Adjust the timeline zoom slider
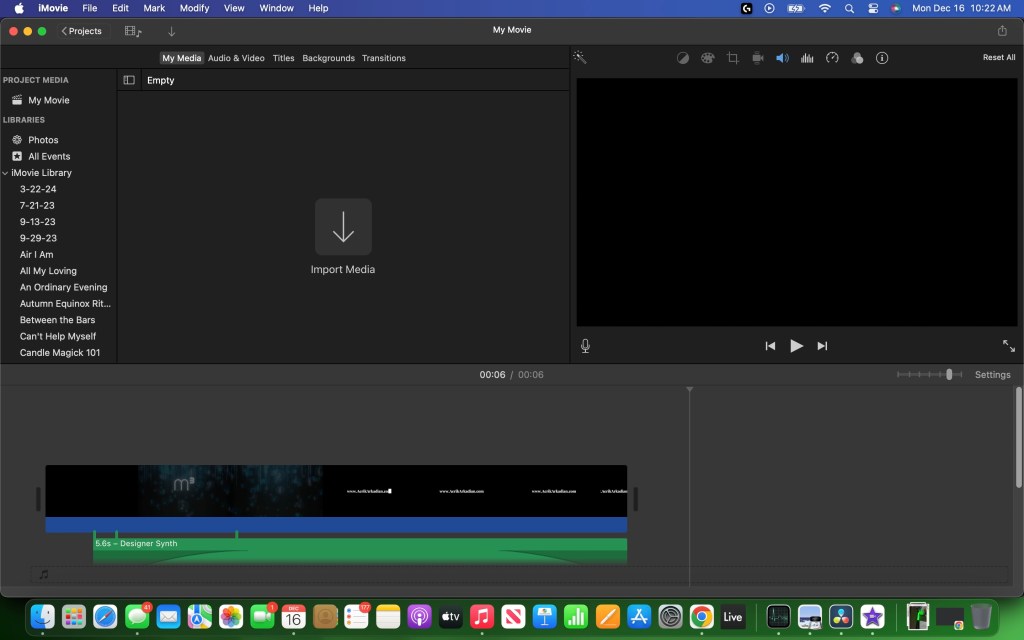The height and width of the screenshot is (640, 1024). pyautogui.click(x=949, y=374)
